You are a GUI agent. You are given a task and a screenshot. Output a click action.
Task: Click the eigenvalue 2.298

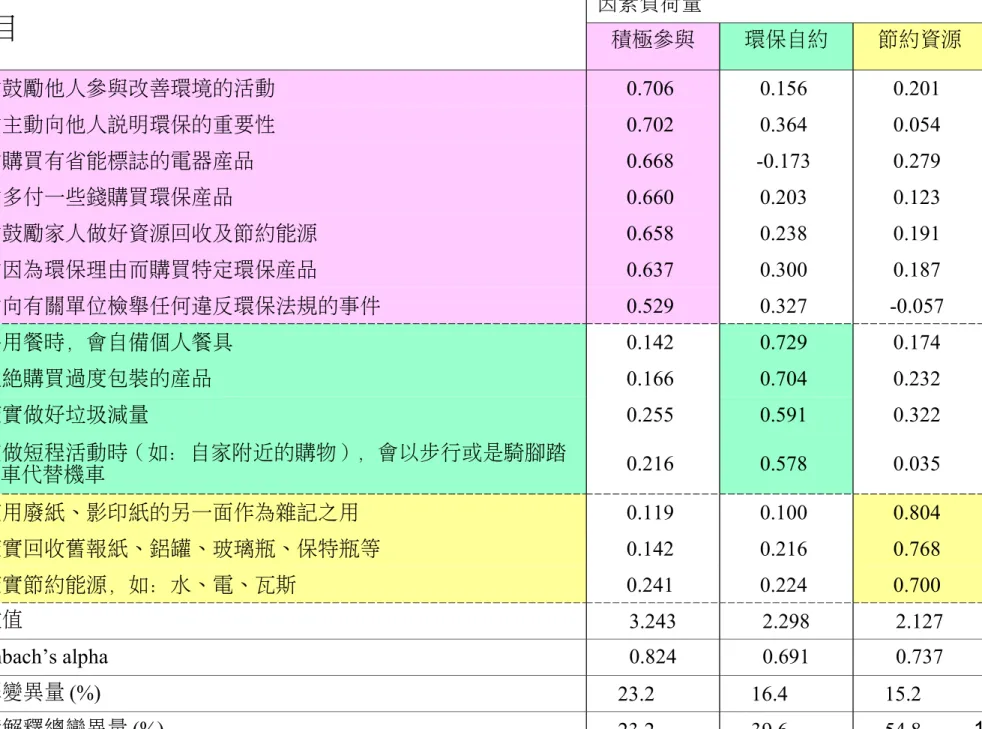coord(786,621)
